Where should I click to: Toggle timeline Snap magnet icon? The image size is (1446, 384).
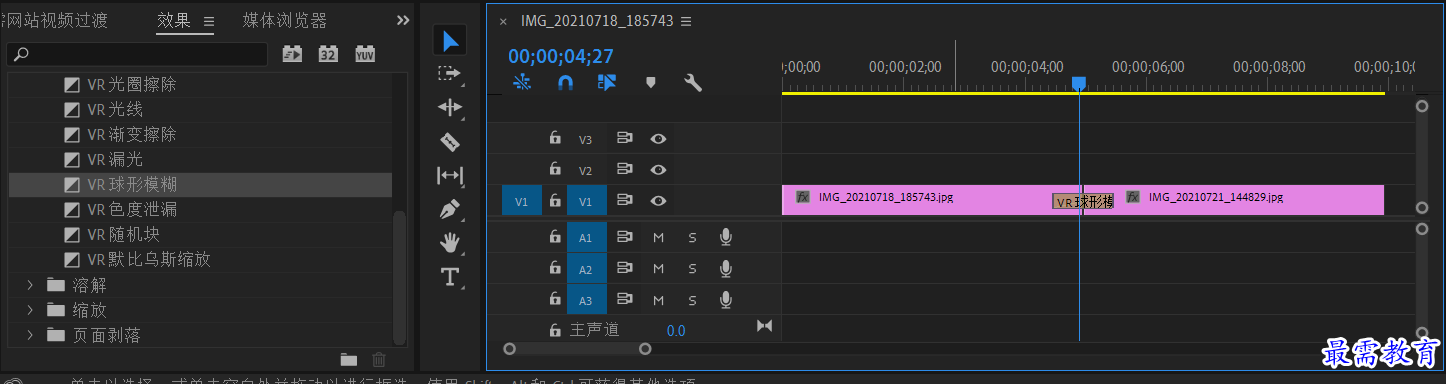coord(564,83)
